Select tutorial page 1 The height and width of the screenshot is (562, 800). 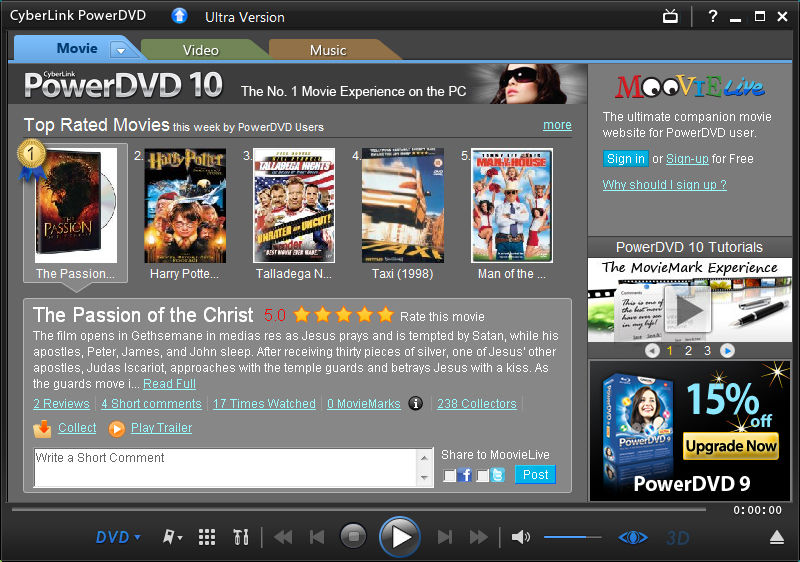[x=670, y=351]
